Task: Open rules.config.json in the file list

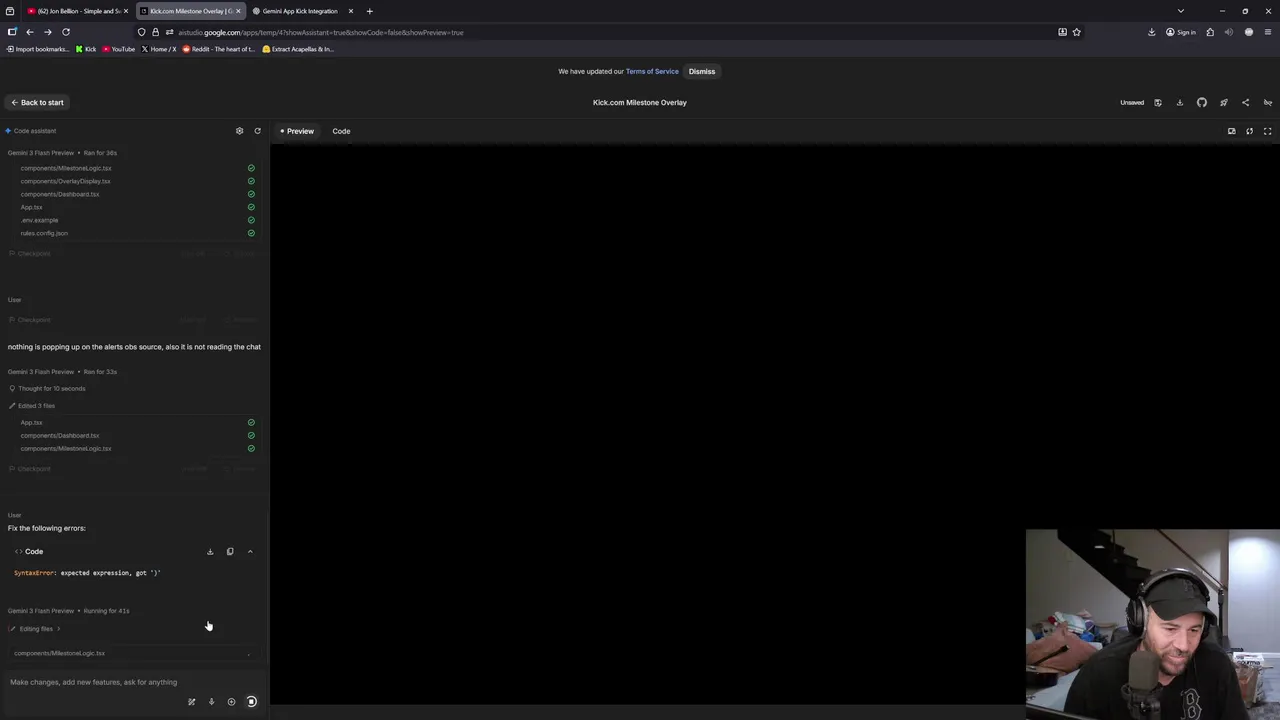Action: [x=44, y=233]
